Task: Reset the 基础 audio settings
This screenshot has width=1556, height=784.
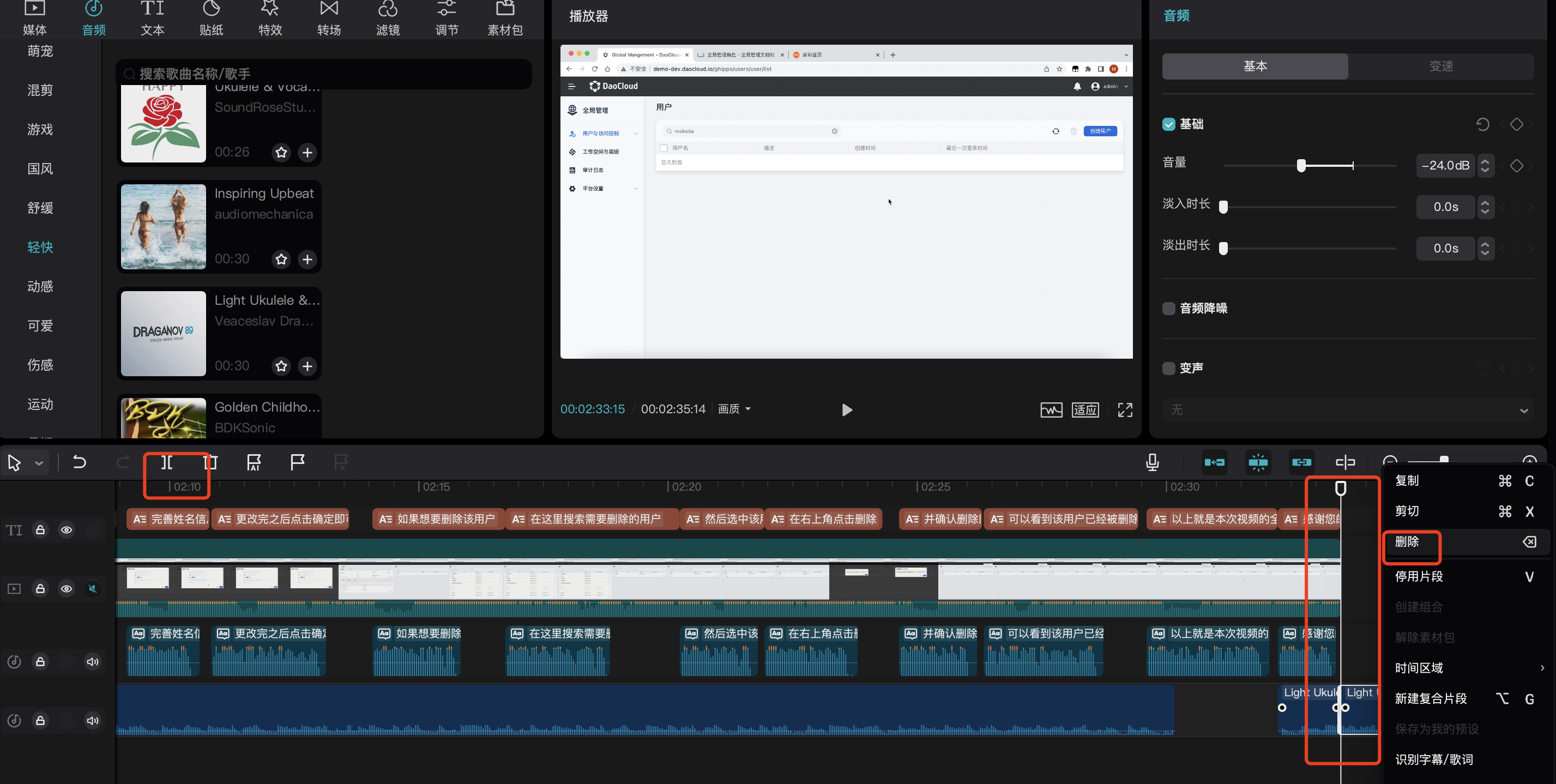Action: click(1482, 124)
